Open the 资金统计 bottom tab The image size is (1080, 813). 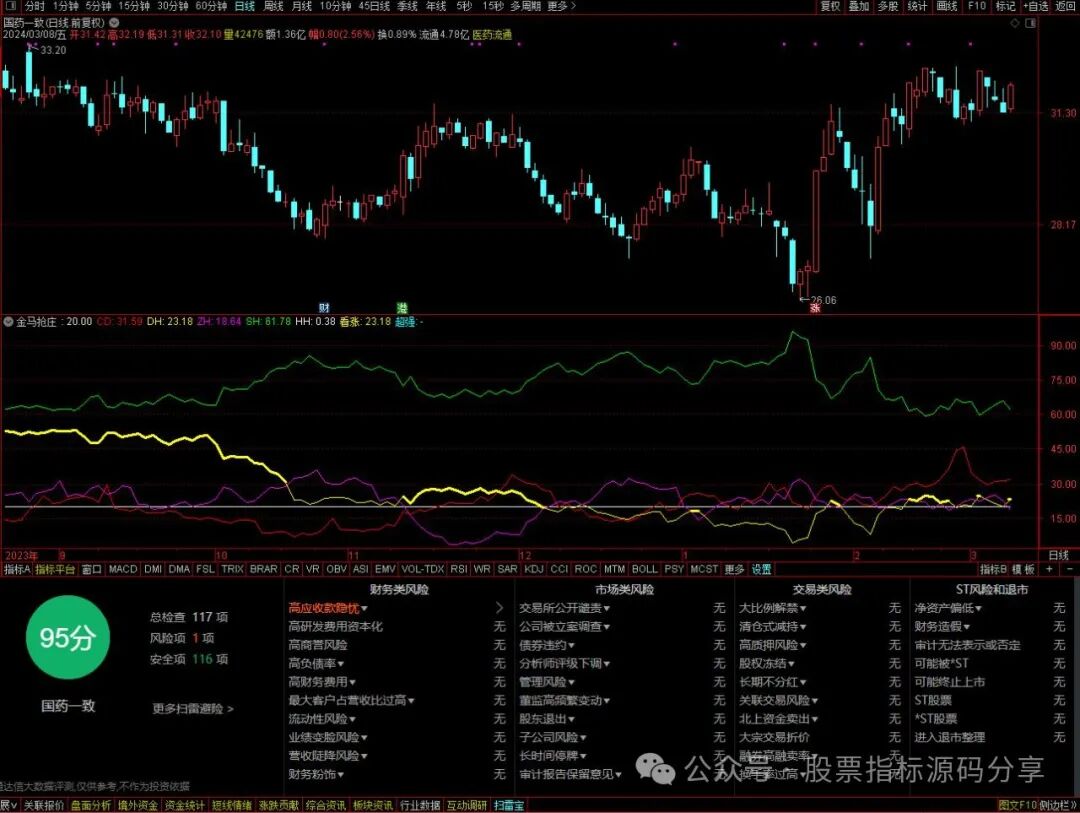coord(184,805)
